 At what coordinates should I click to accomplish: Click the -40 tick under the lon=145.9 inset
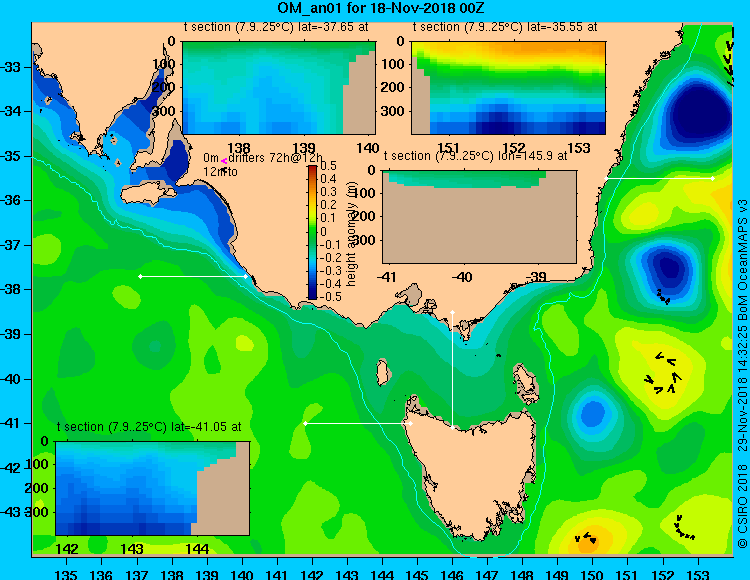[x=461, y=277]
